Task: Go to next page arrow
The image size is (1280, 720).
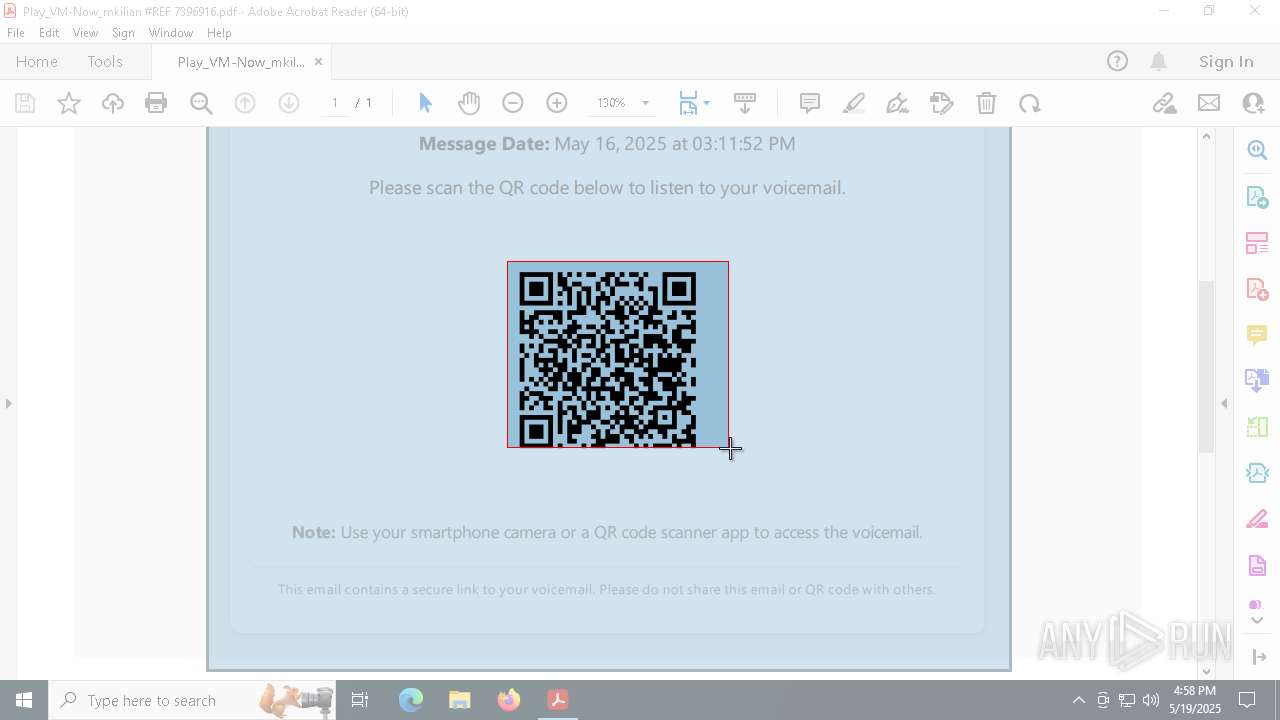Action: [x=289, y=103]
